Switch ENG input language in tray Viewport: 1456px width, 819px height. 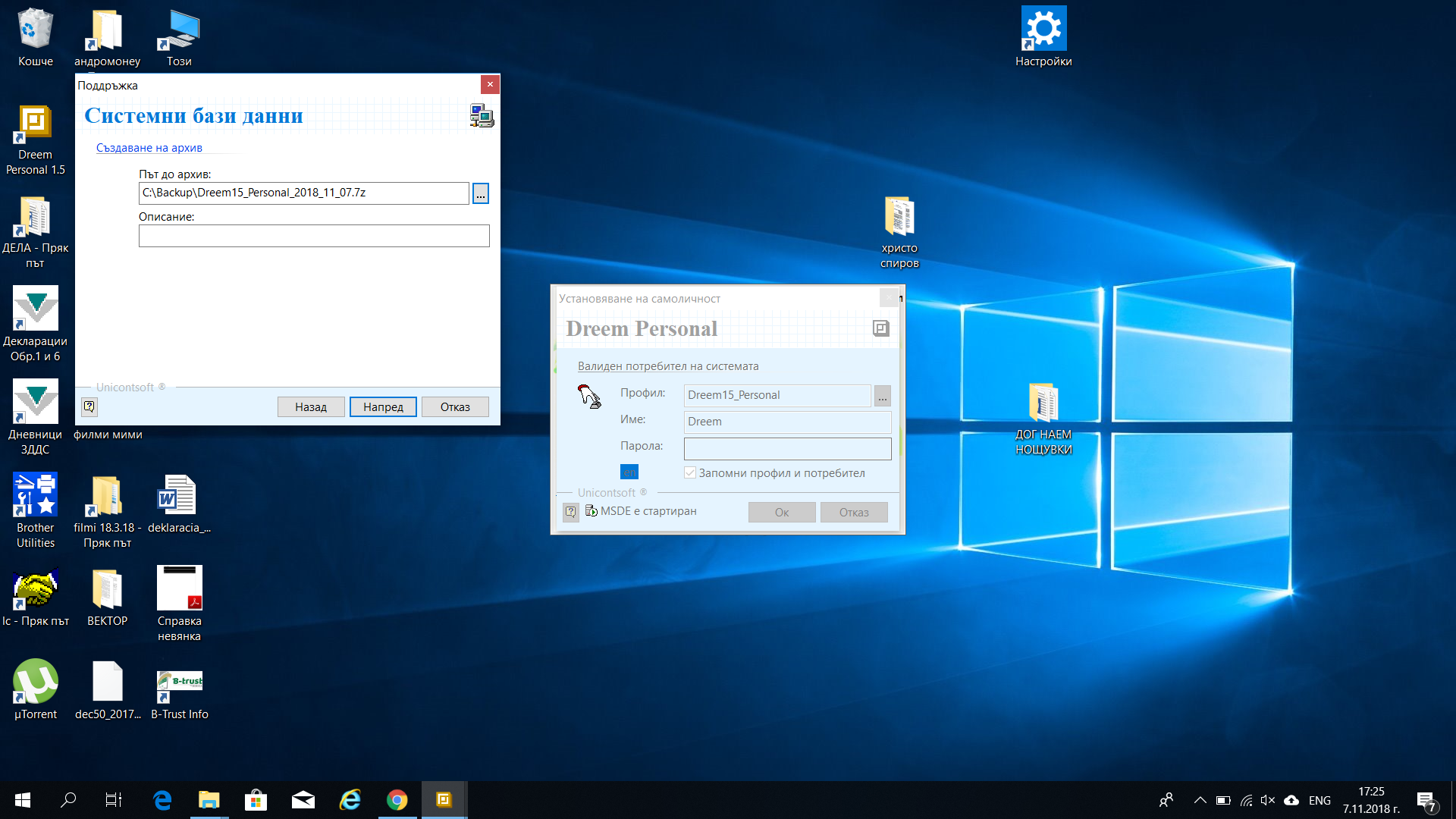1319,800
